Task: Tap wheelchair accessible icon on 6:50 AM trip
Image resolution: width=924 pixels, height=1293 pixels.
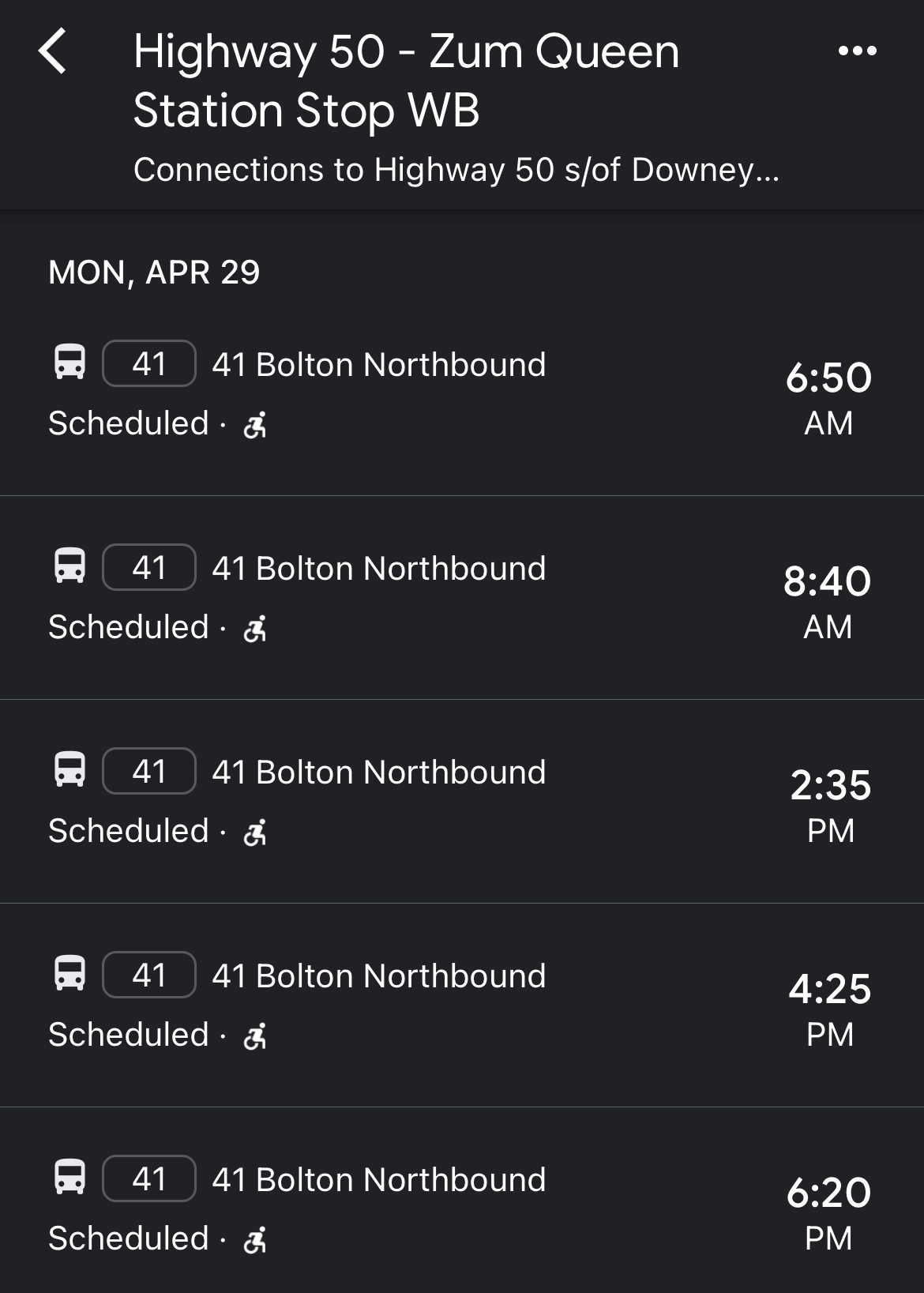Action: (255, 426)
